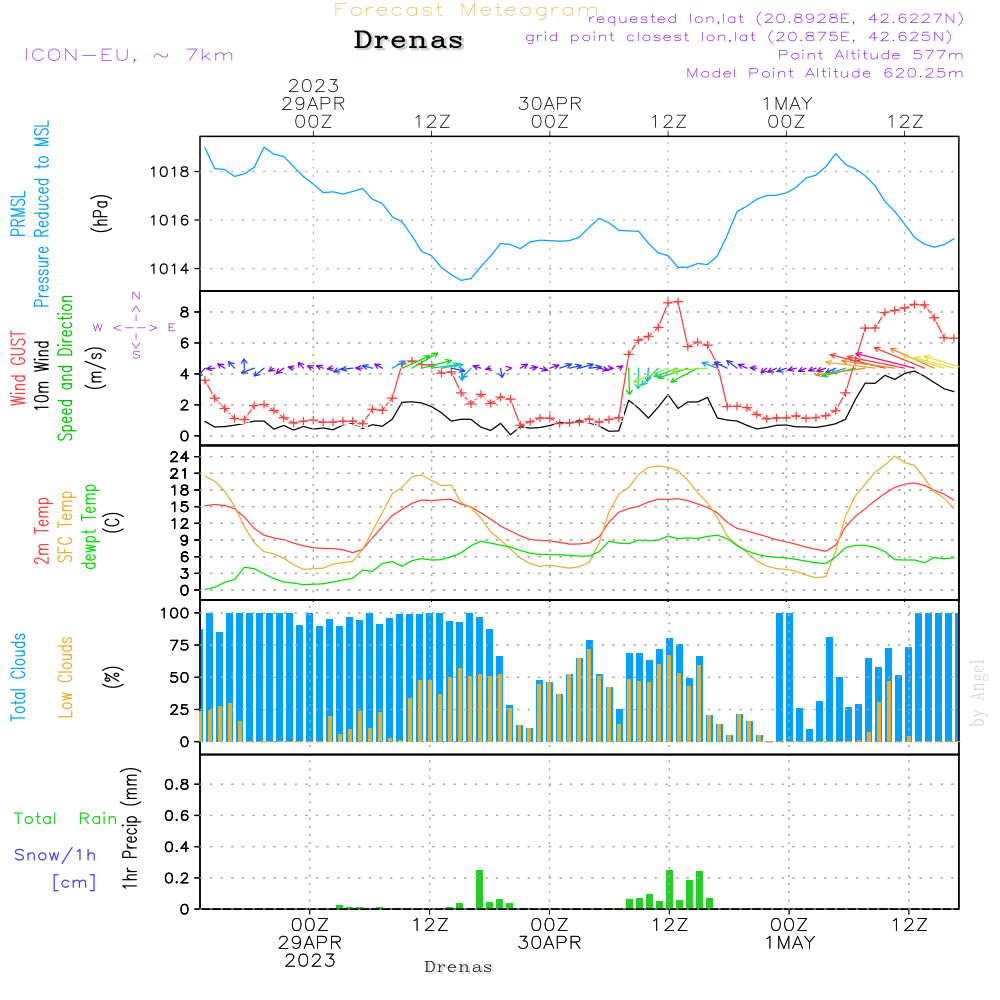Viewport: 1000px width, 1000px height.
Task: Click the top '29APR' date label
Action: (x=313, y=103)
